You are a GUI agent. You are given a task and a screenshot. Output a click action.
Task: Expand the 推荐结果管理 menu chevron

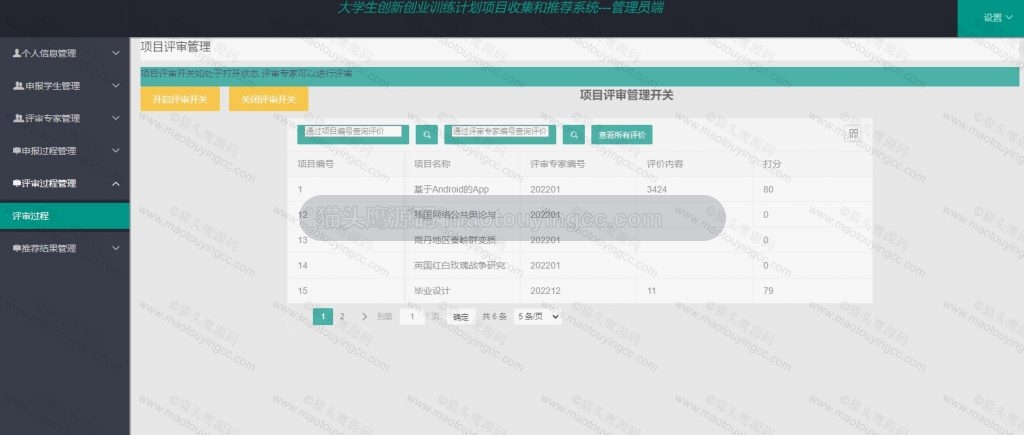click(x=116, y=248)
